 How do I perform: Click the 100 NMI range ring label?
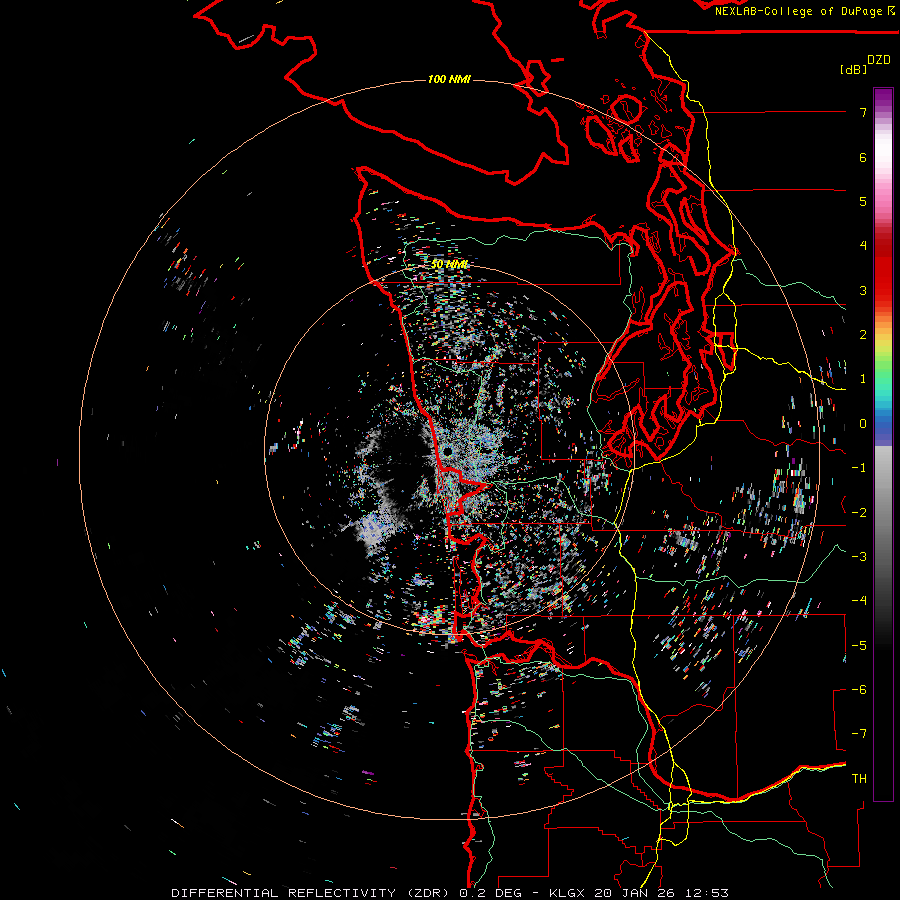pyautogui.click(x=449, y=79)
